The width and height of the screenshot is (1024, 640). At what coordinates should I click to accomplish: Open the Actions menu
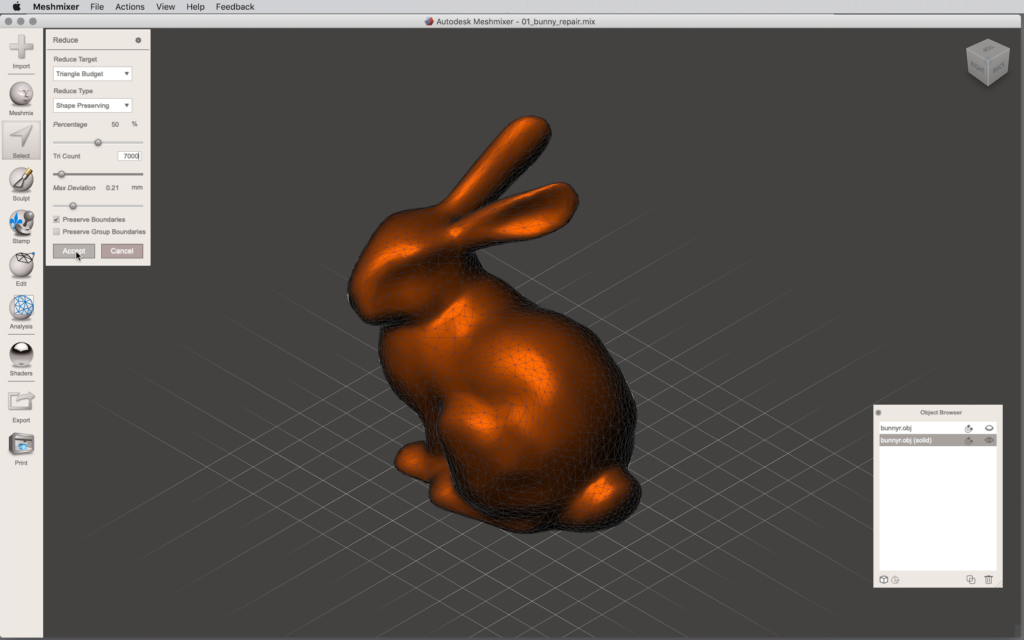pos(129,7)
